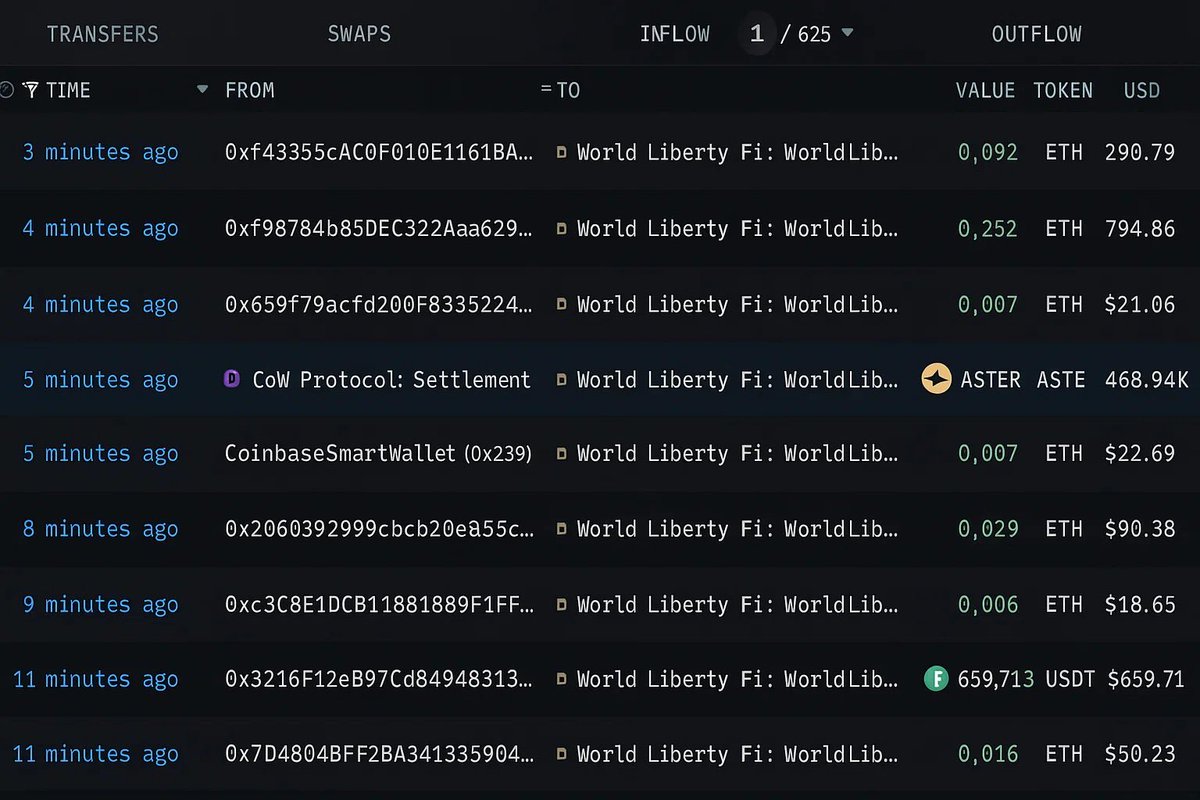Click the contract icon in the 0x206039 row
The height and width of the screenshot is (800, 1200).
click(x=561, y=529)
